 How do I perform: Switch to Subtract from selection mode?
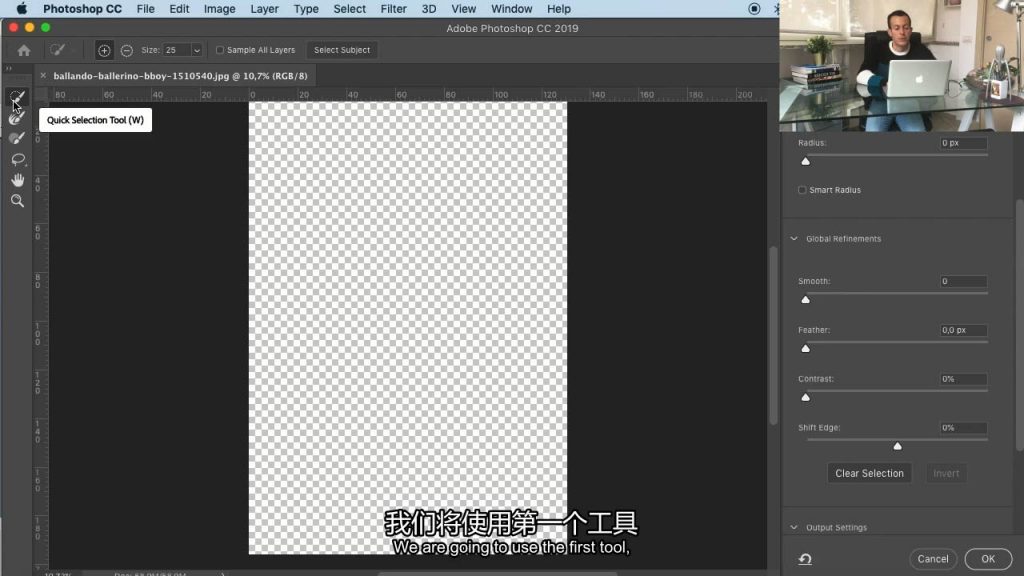click(126, 50)
